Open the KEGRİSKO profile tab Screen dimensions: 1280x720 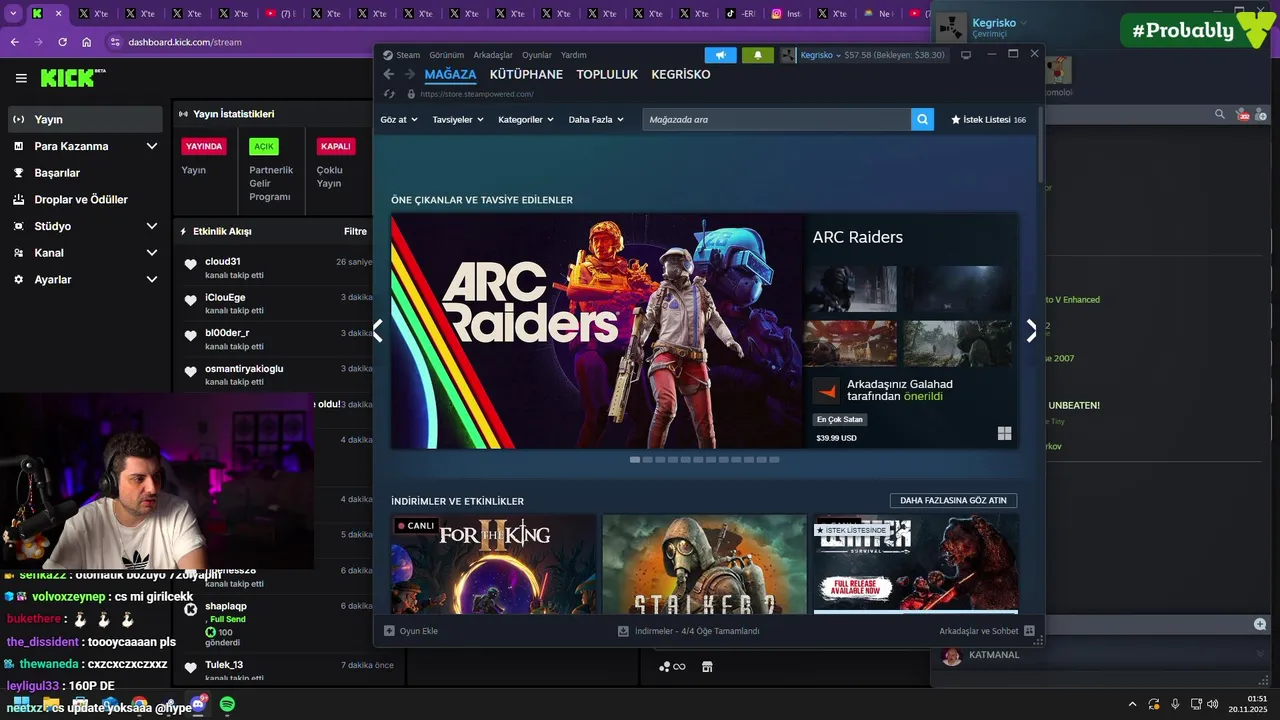click(681, 74)
